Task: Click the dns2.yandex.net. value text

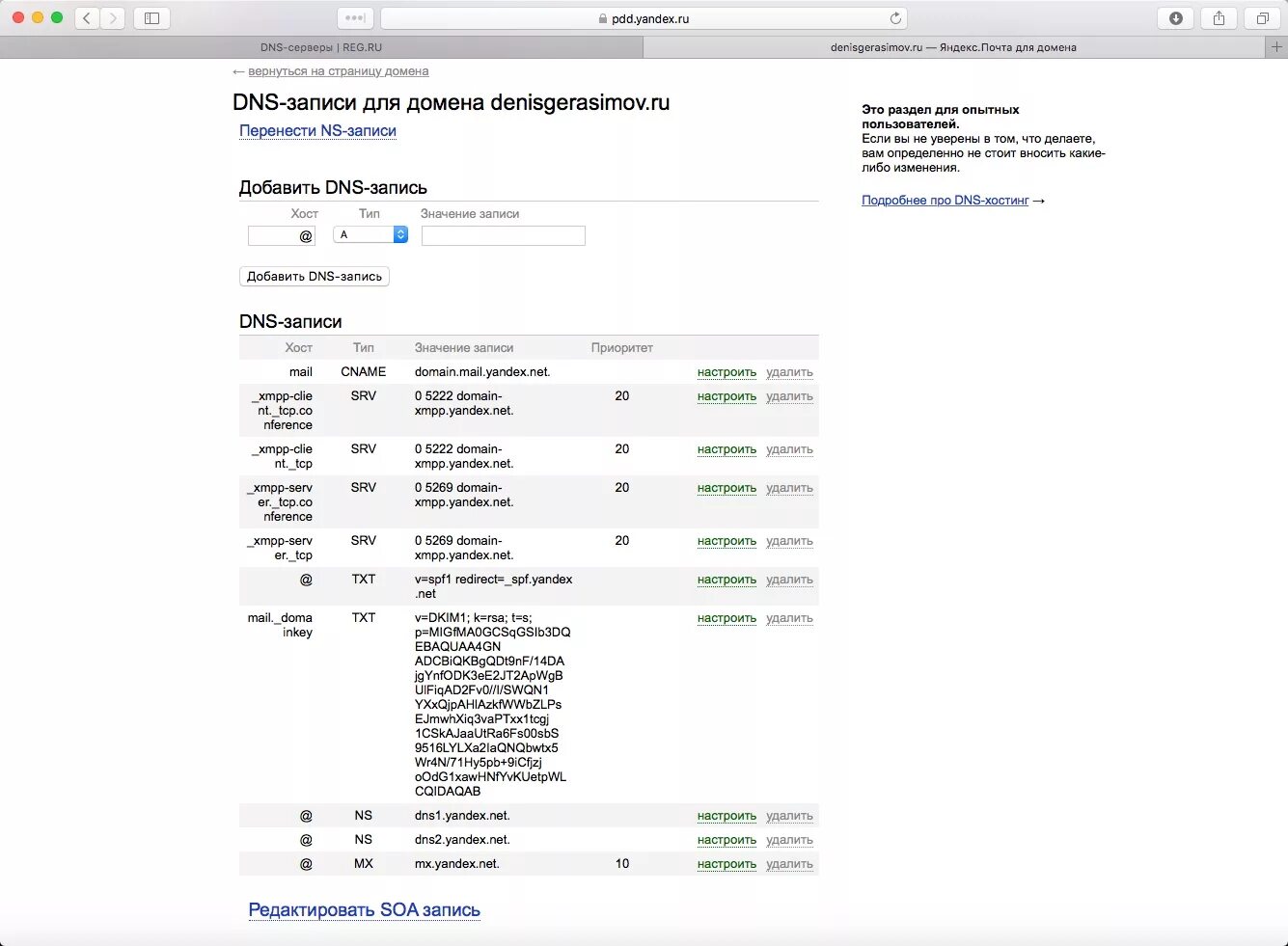Action: tap(462, 840)
